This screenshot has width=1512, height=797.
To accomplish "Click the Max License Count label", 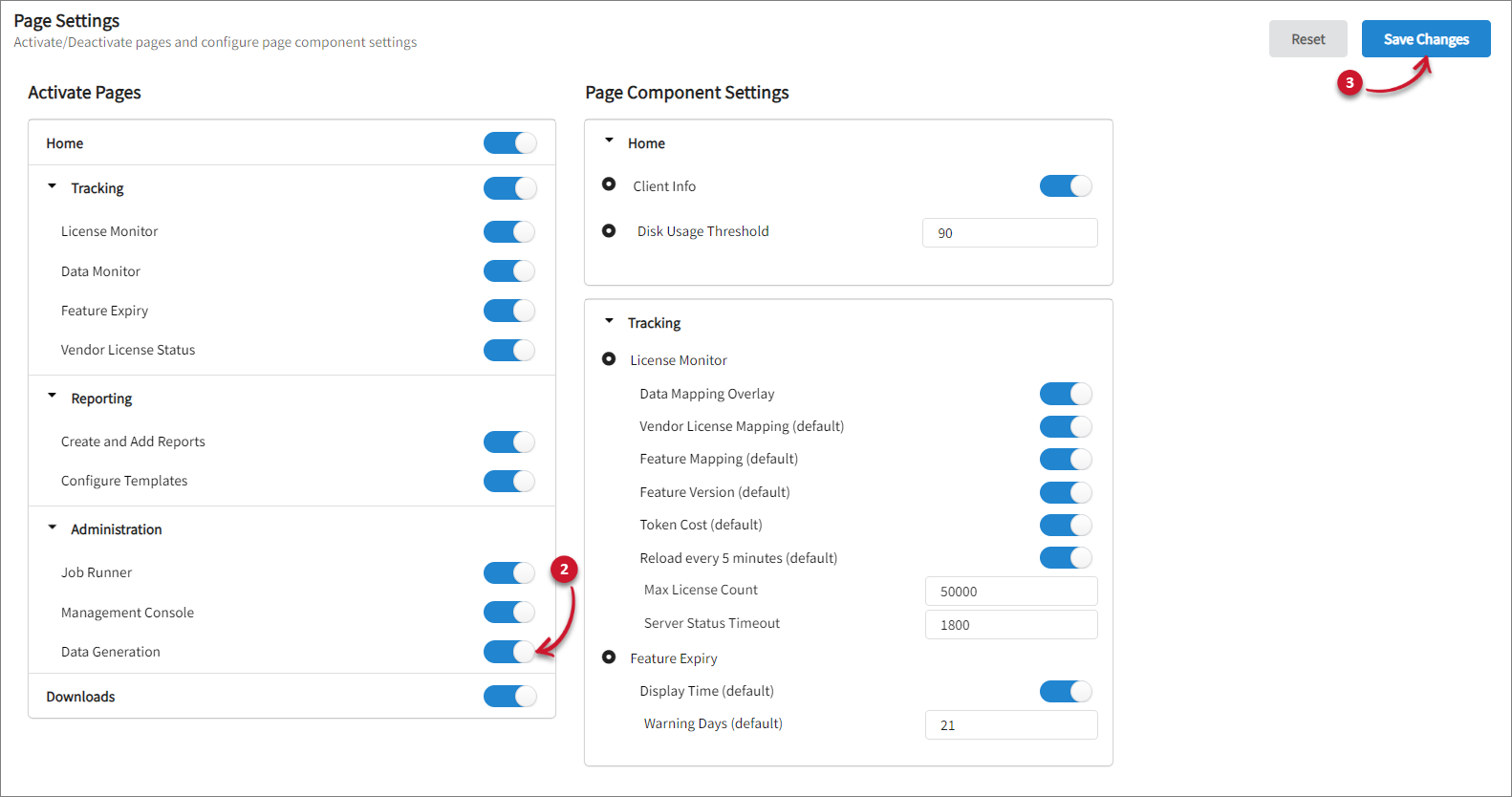I will pyautogui.click(x=701, y=590).
